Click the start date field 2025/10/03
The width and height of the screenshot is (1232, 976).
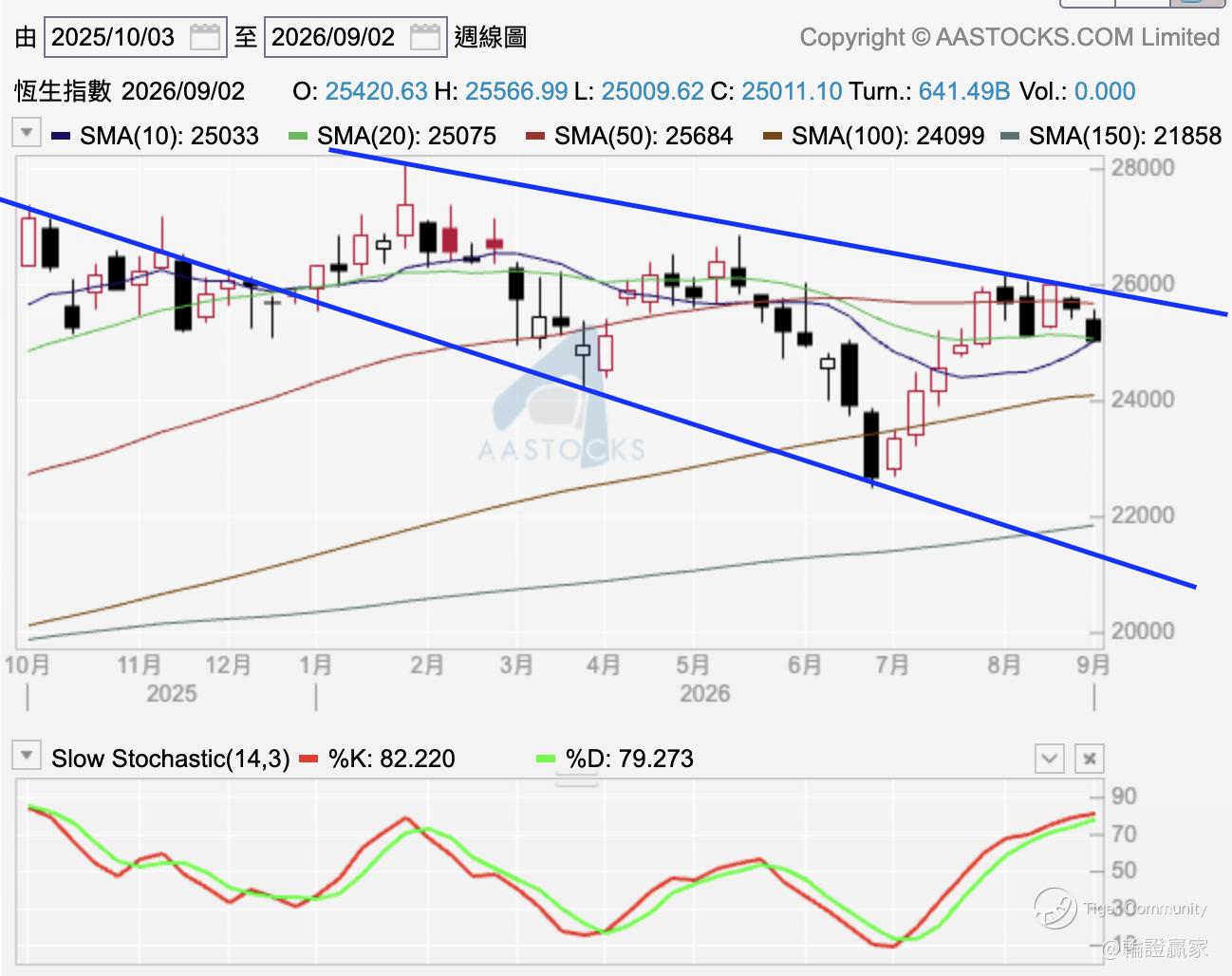(114, 37)
